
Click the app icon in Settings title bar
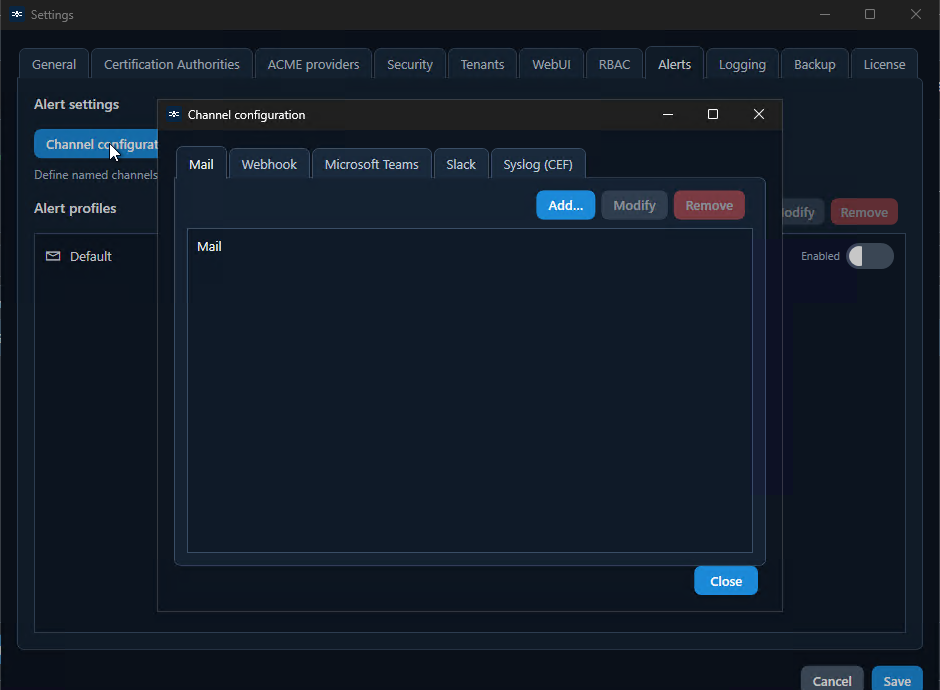click(17, 14)
